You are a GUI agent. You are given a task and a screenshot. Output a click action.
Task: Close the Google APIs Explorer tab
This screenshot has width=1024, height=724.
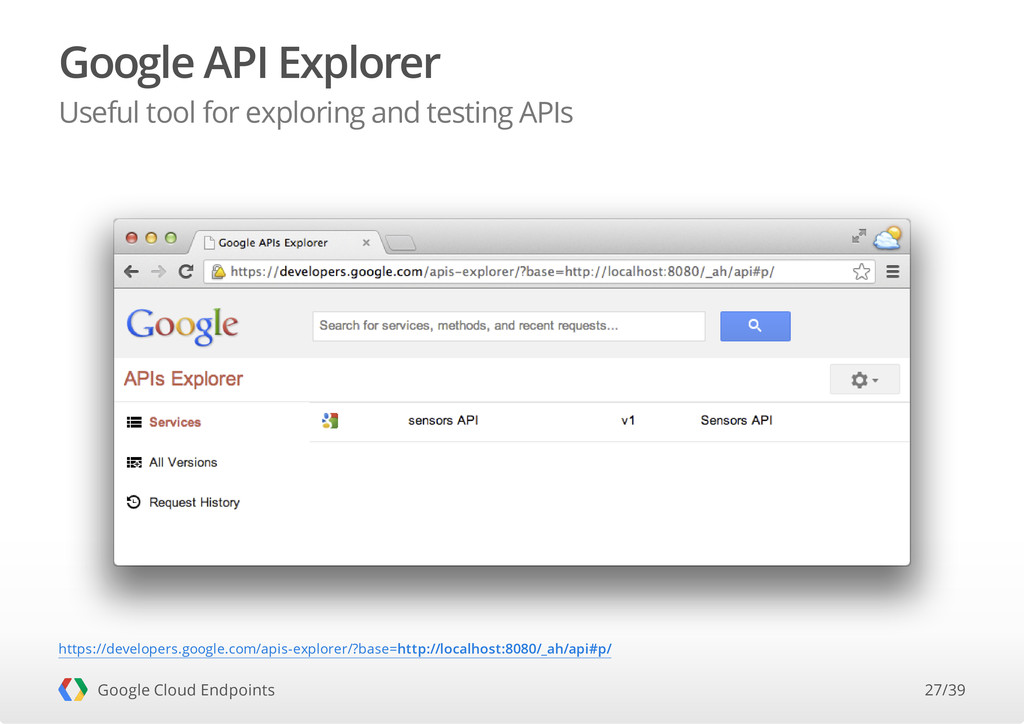coord(366,243)
